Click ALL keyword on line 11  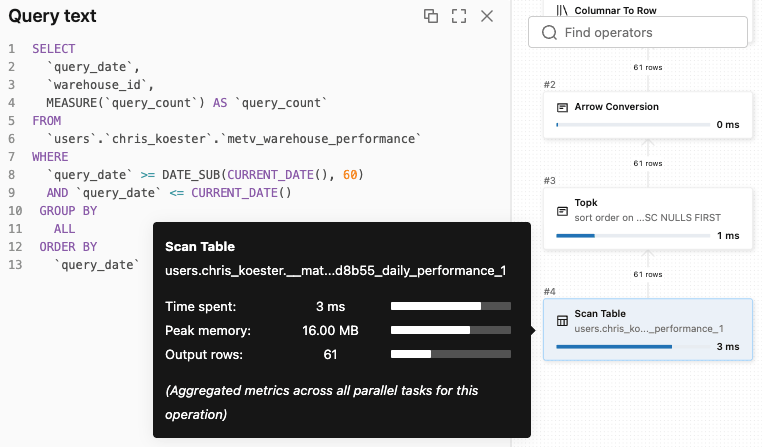coord(65,228)
